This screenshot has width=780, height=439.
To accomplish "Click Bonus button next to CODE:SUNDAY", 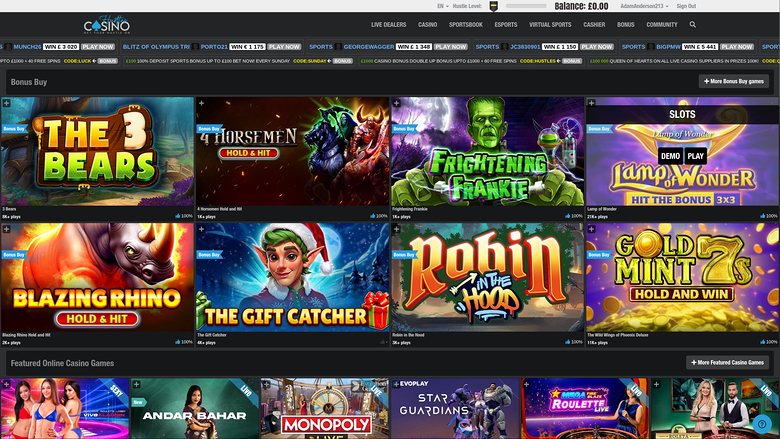I will (x=342, y=61).
